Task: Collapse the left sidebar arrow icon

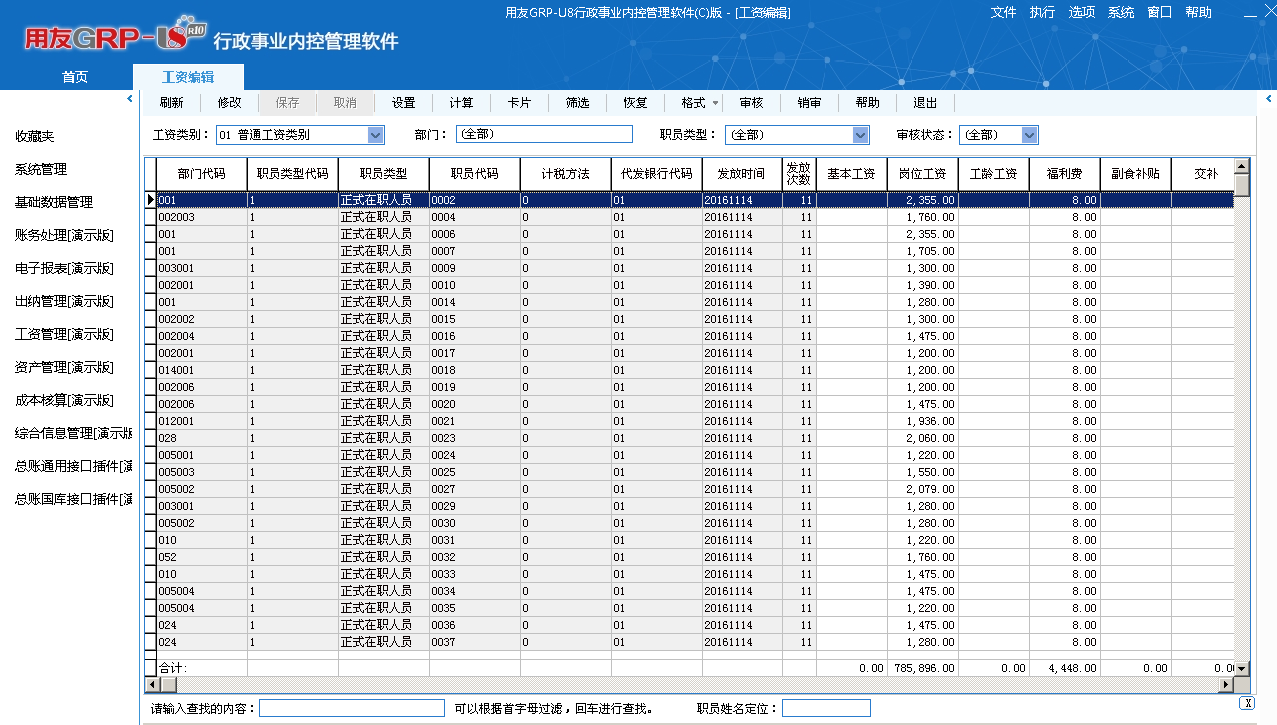Action: tap(130, 98)
